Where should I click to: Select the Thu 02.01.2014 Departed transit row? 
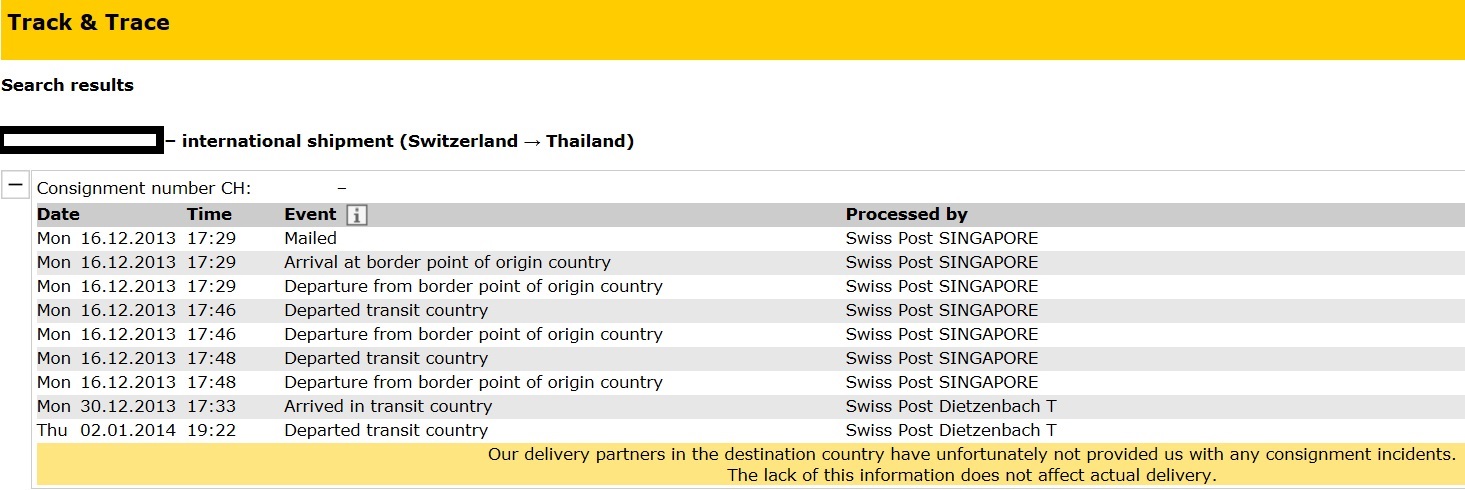coord(750,431)
